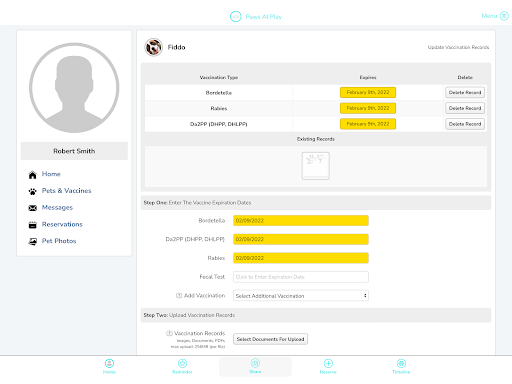Screen dimensions: 512x384
Task: Tap the Reserve plus icon in bottom bar
Action: [328, 363]
